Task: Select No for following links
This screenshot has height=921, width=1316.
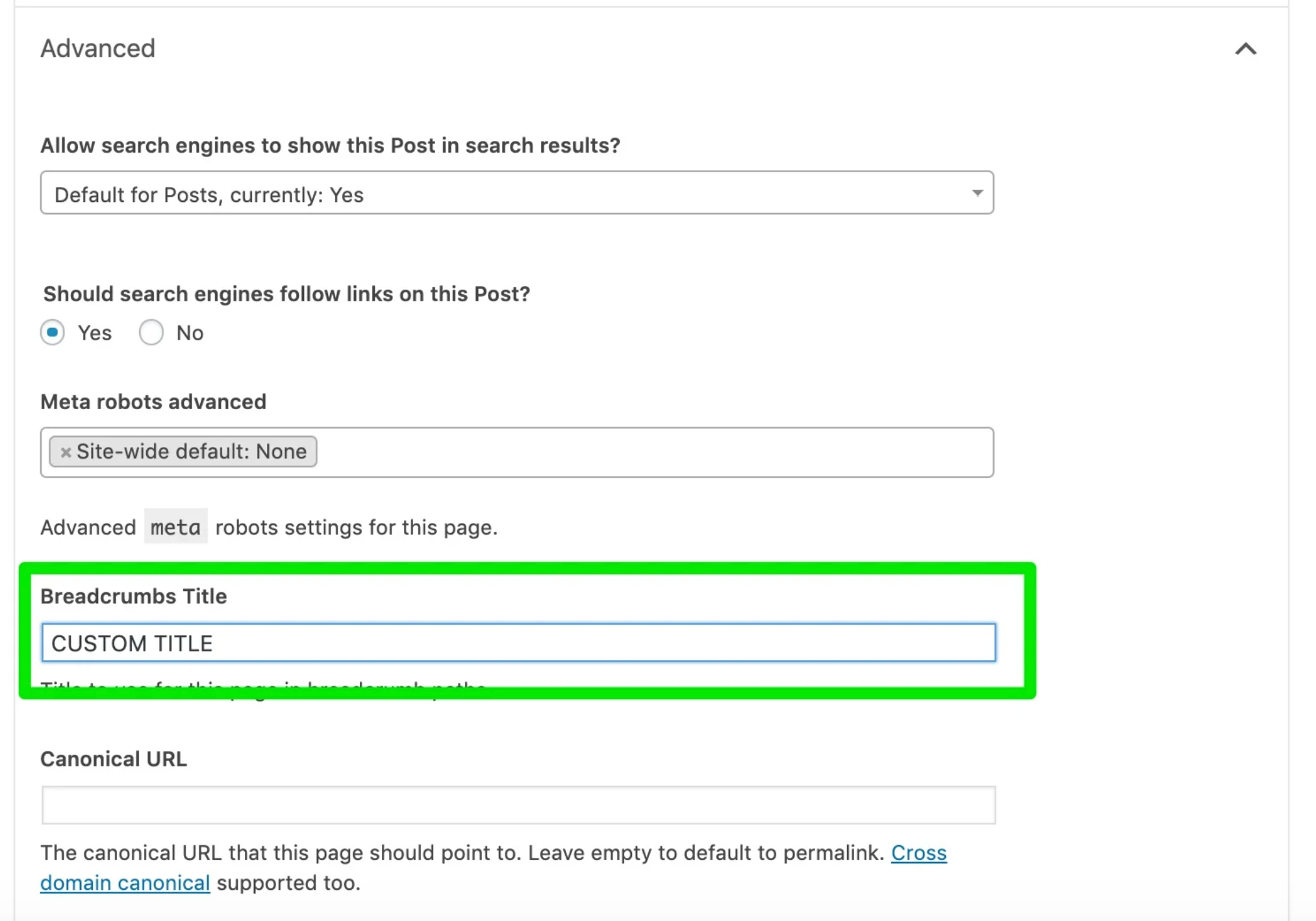Action: click(x=151, y=332)
